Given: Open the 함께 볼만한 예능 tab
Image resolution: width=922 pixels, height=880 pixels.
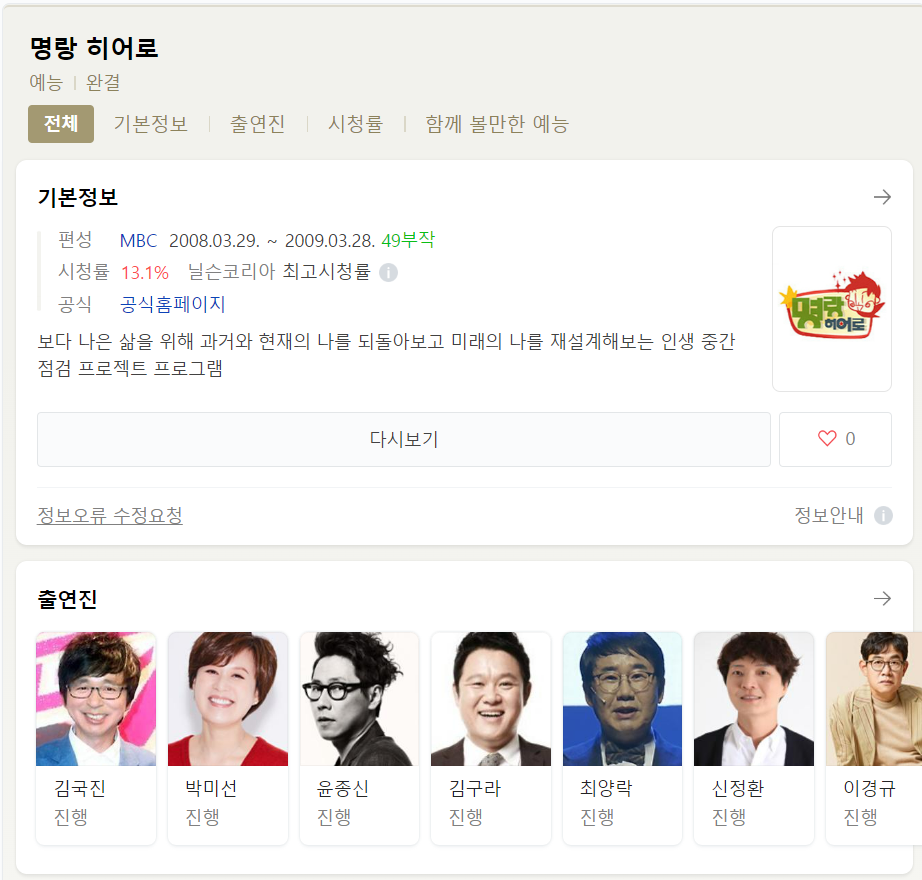Looking at the screenshot, I should click(497, 124).
